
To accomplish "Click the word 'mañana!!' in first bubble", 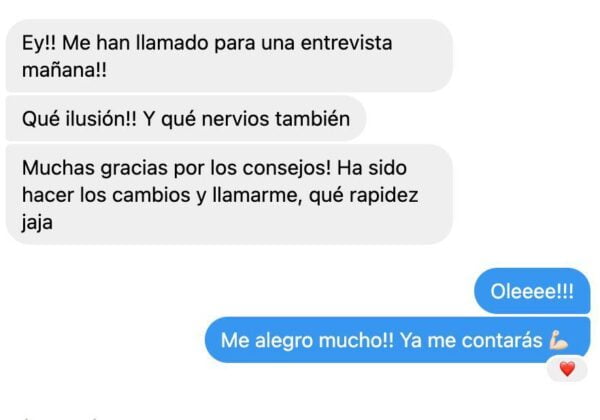I will tap(64, 70).
